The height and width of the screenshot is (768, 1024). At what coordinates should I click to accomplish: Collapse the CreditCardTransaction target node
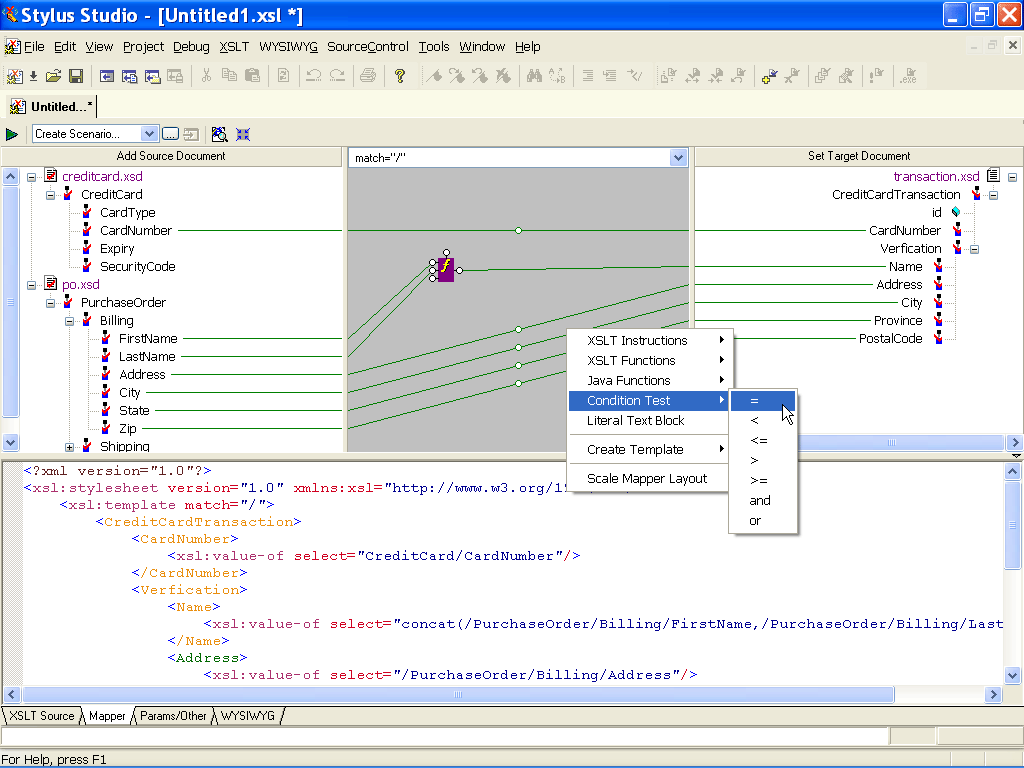(x=992, y=196)
